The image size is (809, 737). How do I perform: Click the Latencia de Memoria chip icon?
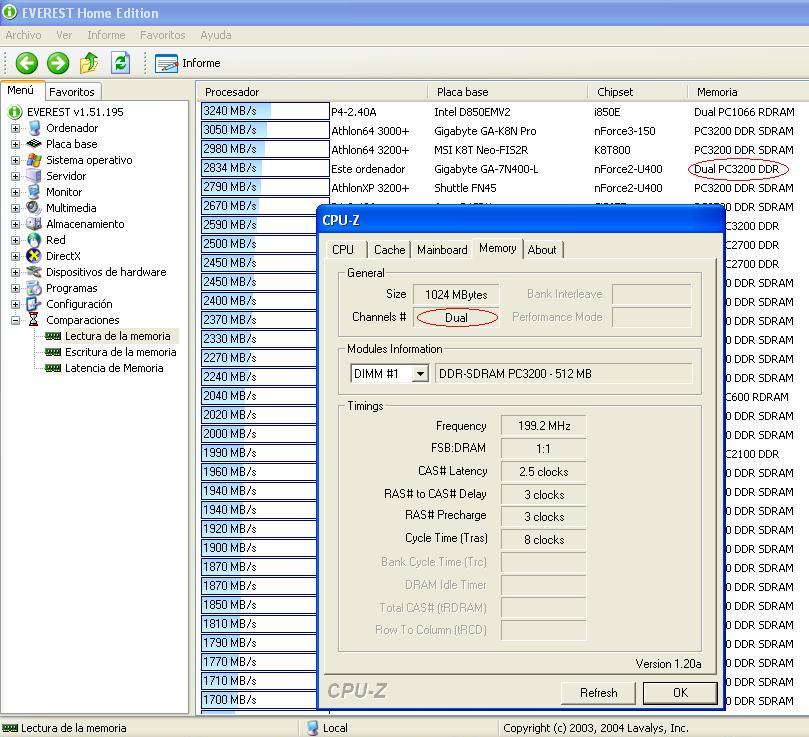(x=53, y=368)
